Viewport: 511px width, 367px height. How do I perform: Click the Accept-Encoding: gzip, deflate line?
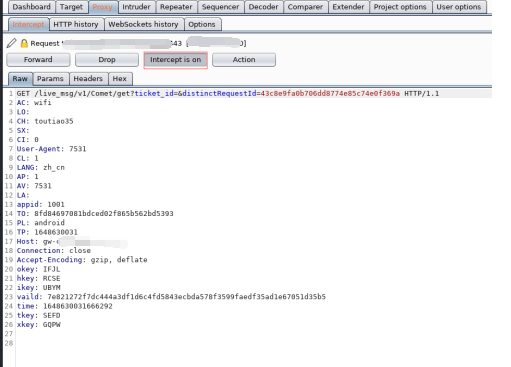[x=82, y=260]
